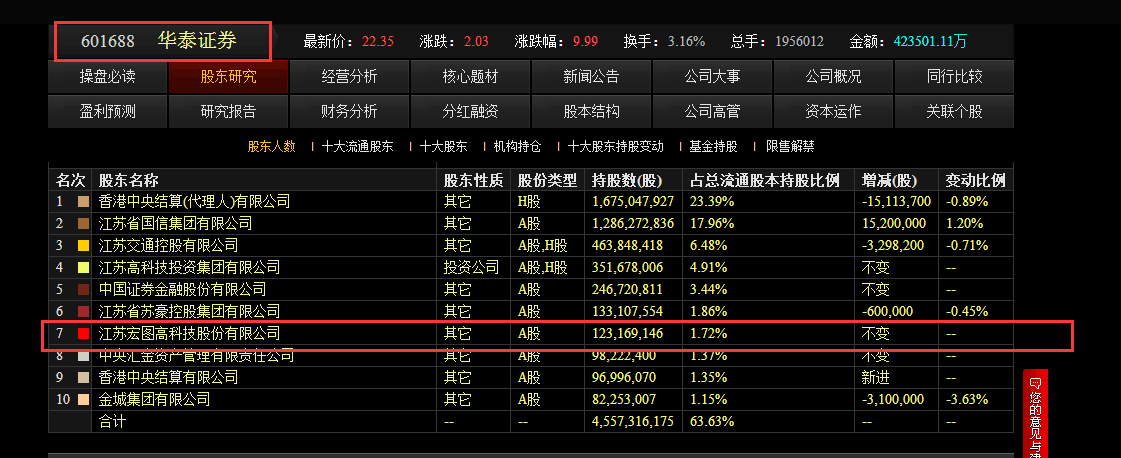Click the 占总流通股本持股比例 column header

[x=764, y=180]
